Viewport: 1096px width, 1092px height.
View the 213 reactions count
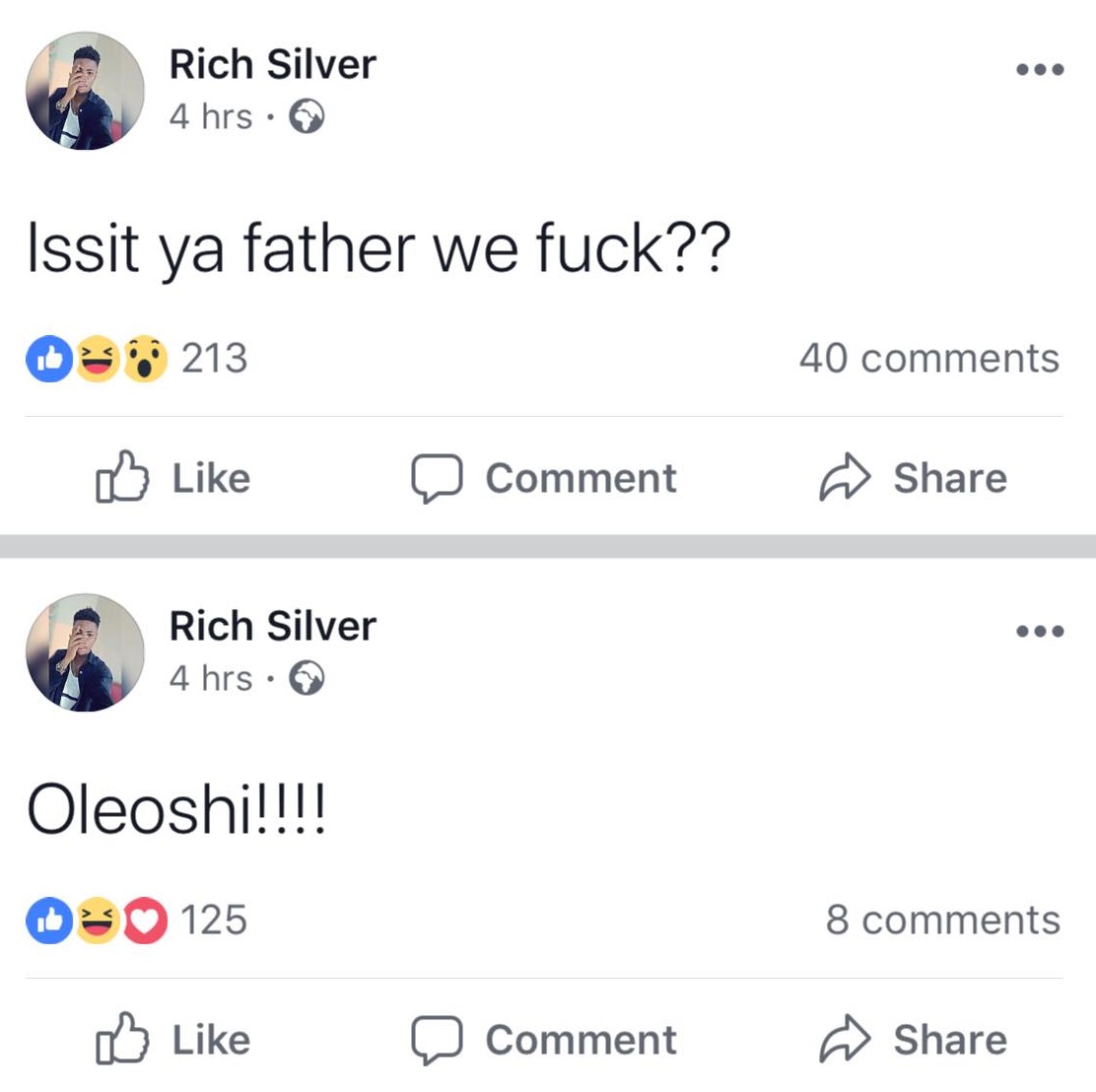(214, 358)
